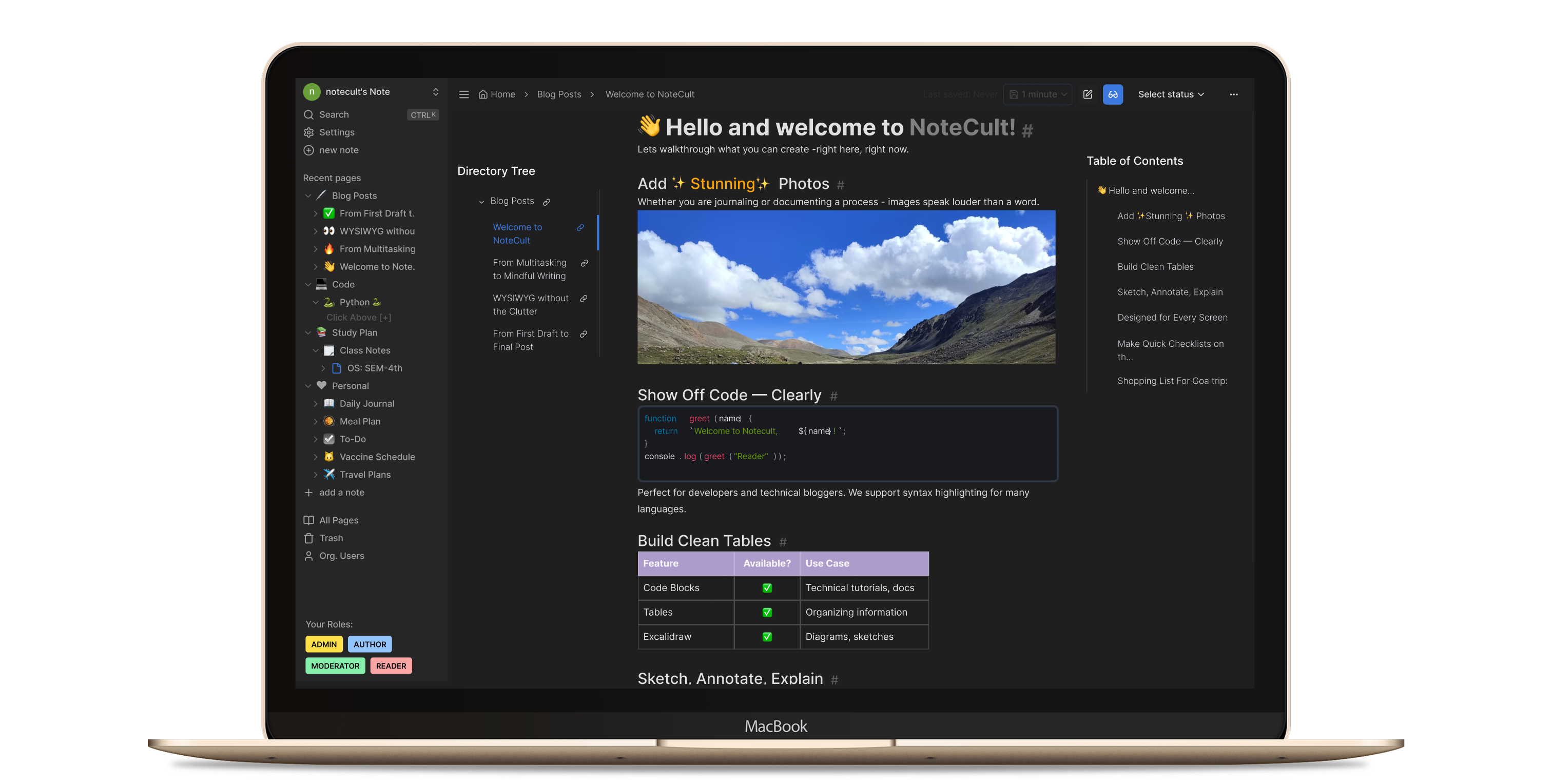The width and height of the screenshot is (1552, 784).
Task: Click the Search magnifier icon
Action: click(308, 114)
